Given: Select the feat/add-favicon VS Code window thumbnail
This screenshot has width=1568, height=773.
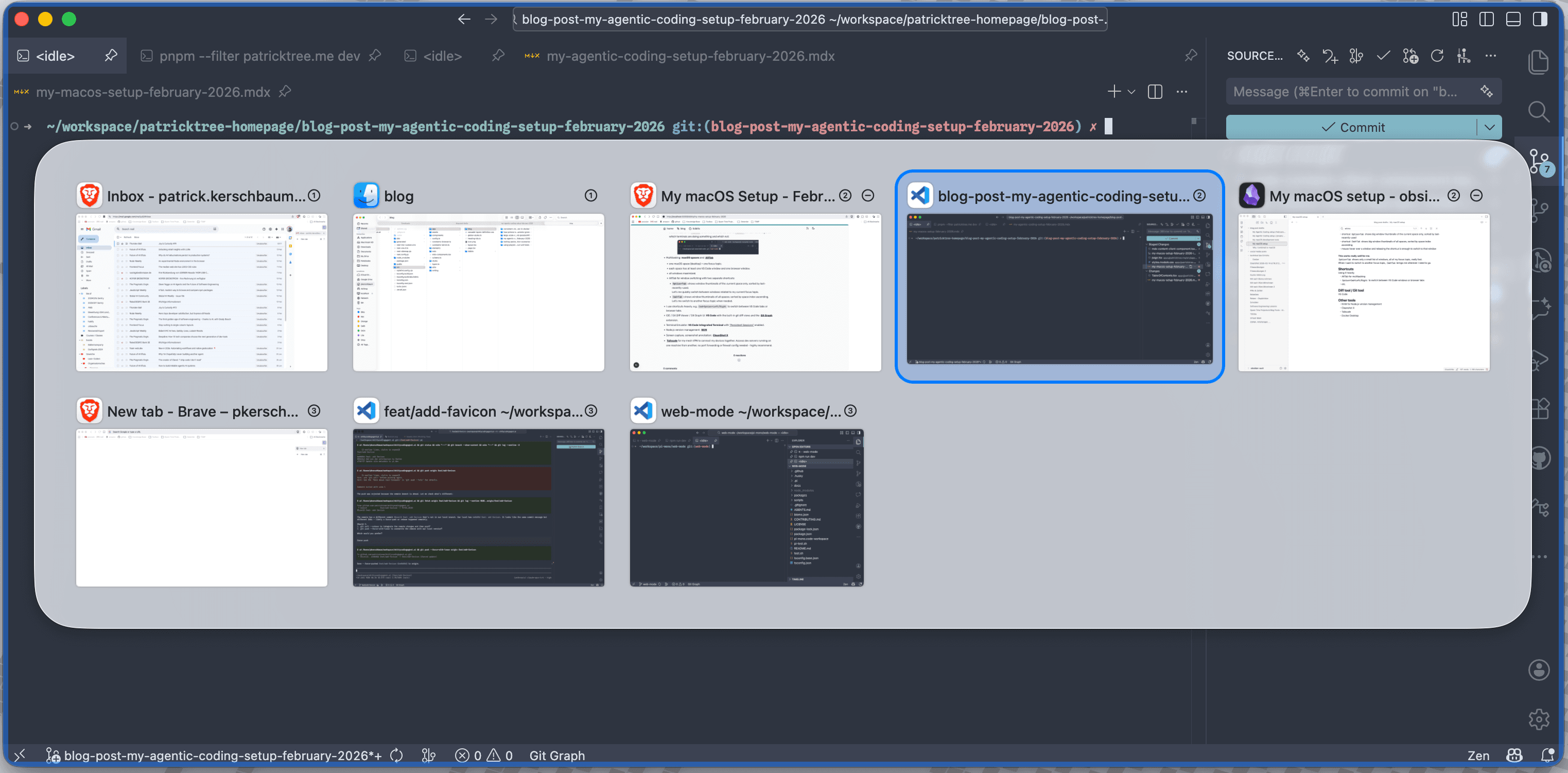Looking at the screenshot, I should tap(478, 507).
